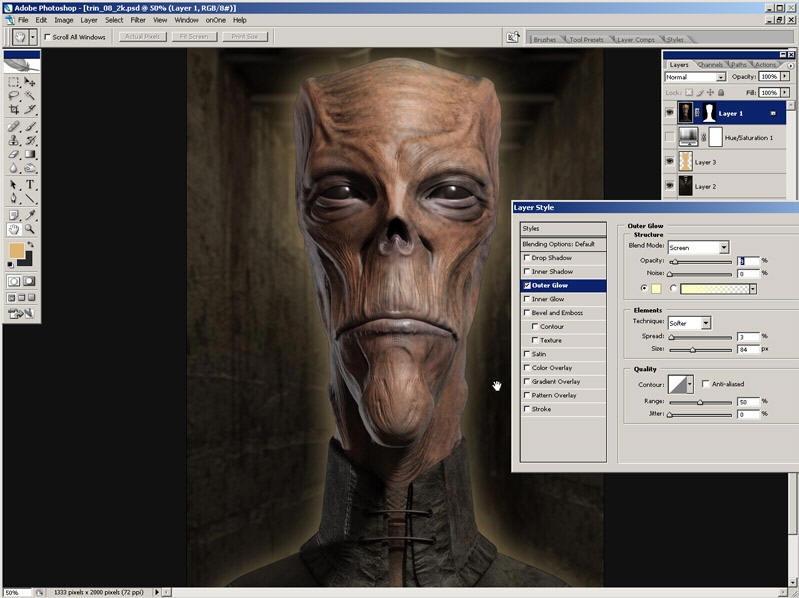Select the Clone Stamp tool
The width and height of the screenshot is (799, 598).
tap(14, 140)
